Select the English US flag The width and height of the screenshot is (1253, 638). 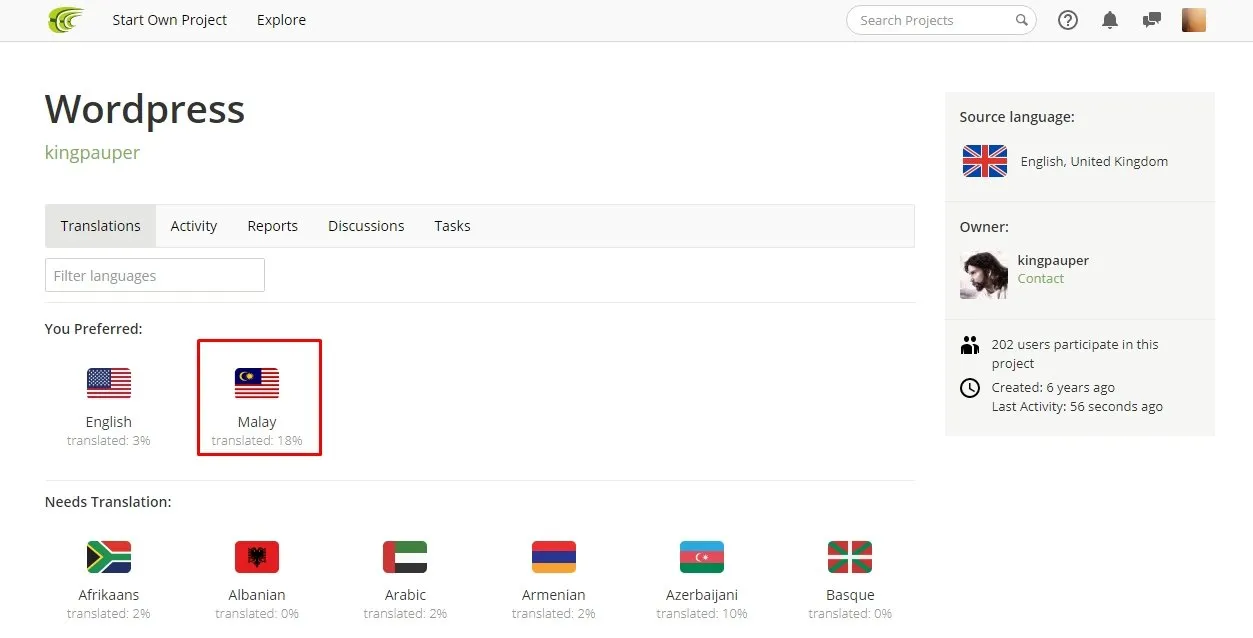109,383
